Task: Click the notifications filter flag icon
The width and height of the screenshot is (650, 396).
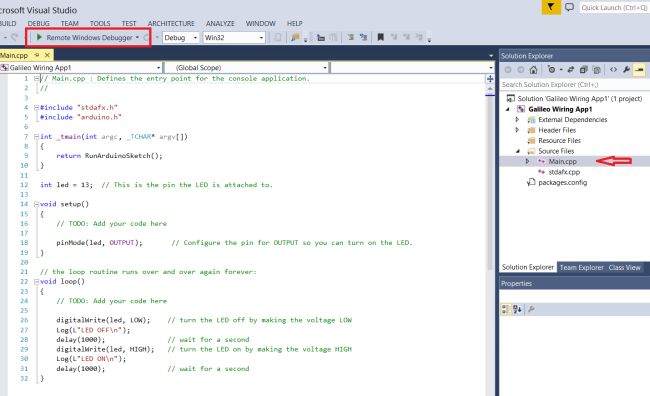Action: tap(551, 7)
